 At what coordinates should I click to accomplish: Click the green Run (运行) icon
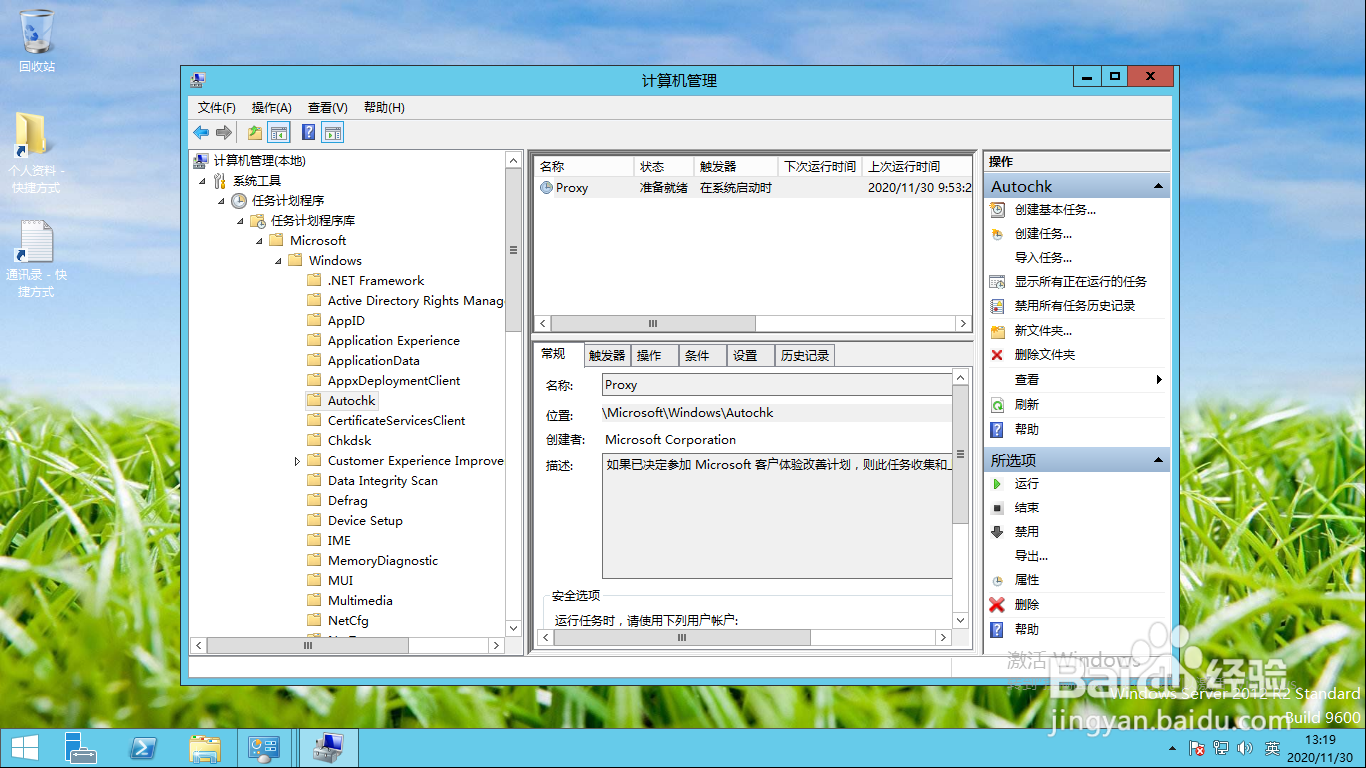tap(997, 484)
